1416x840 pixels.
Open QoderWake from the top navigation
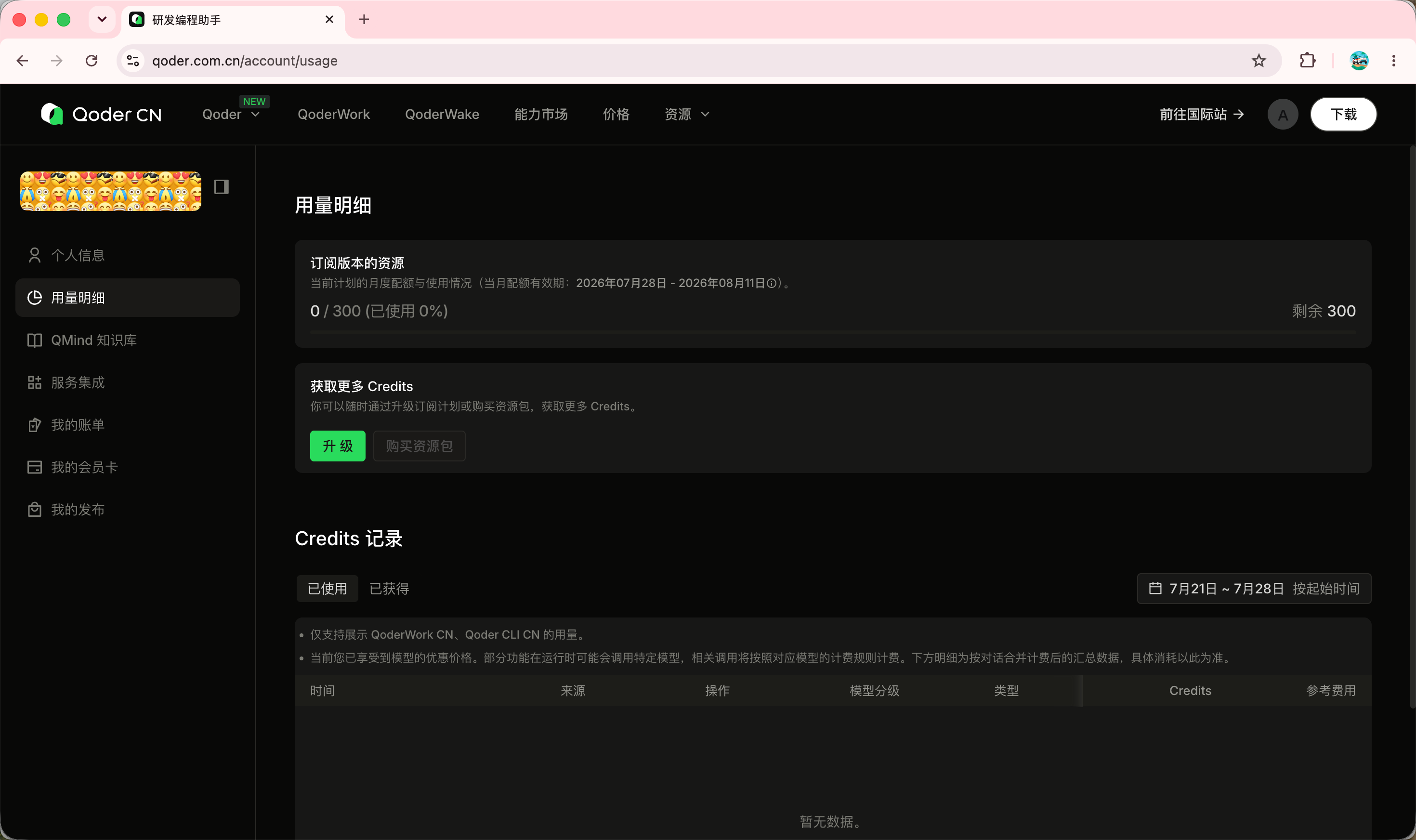442,114
